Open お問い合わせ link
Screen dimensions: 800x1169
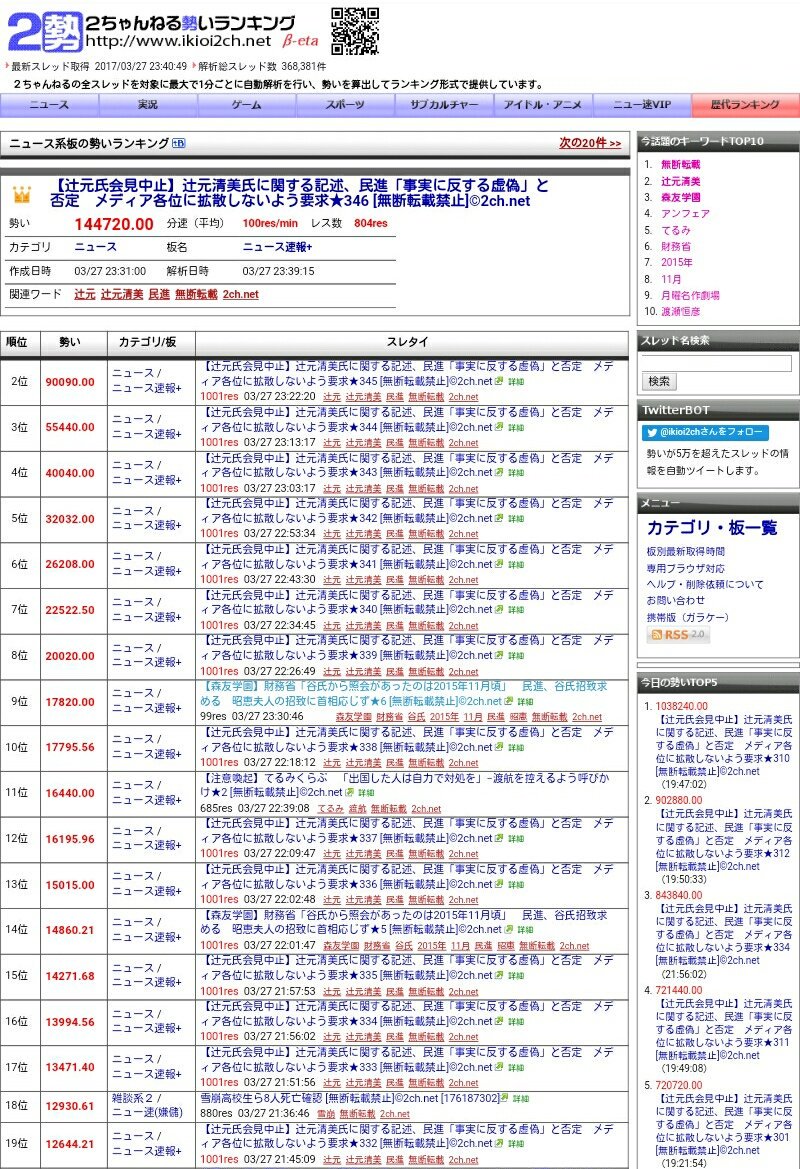coord(675,600)
